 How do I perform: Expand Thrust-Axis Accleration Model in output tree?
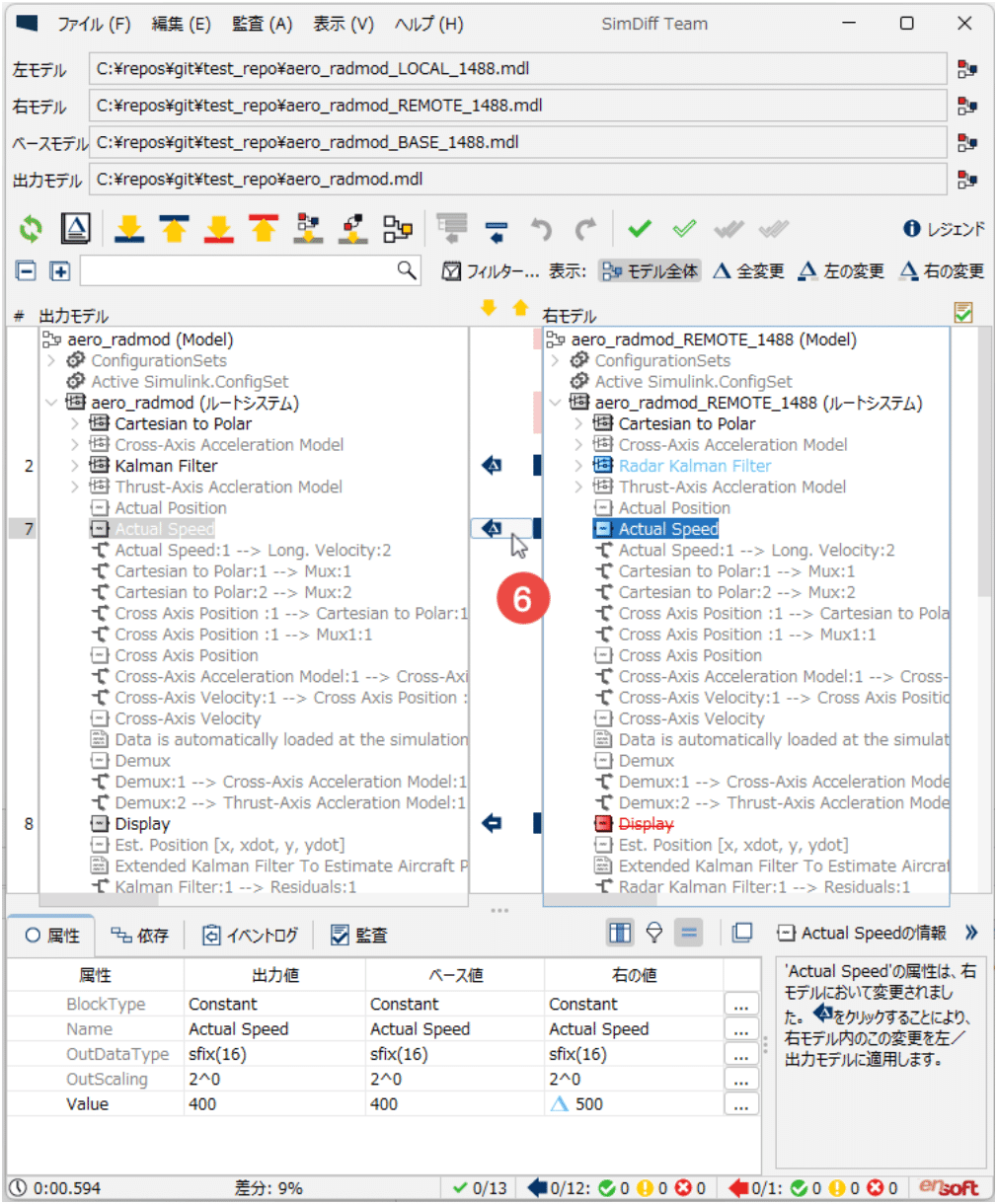[75, 487]
